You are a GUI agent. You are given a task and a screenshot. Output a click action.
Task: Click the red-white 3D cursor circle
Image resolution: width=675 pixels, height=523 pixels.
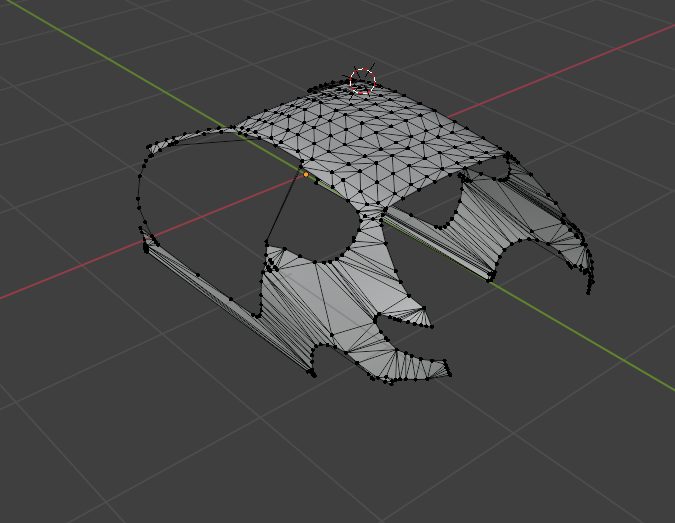click(362, 81)
